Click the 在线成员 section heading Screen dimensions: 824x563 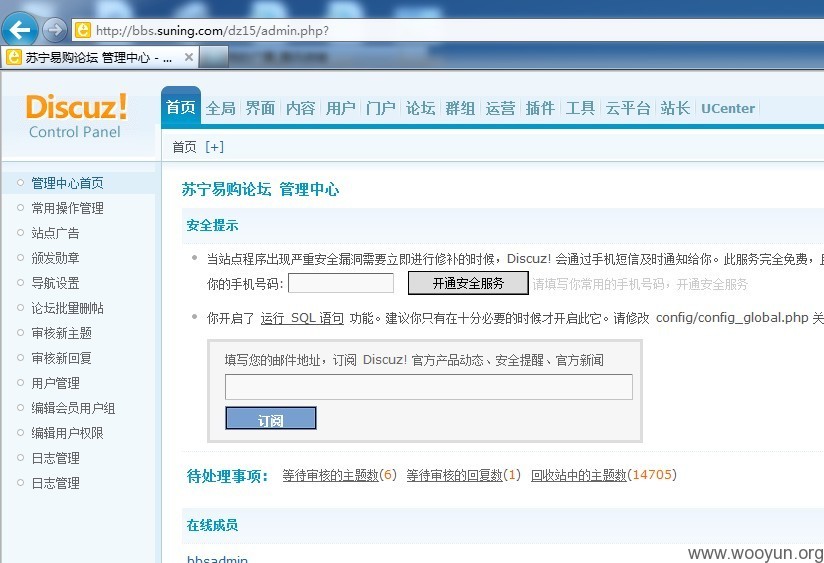[x=212, y=525]
